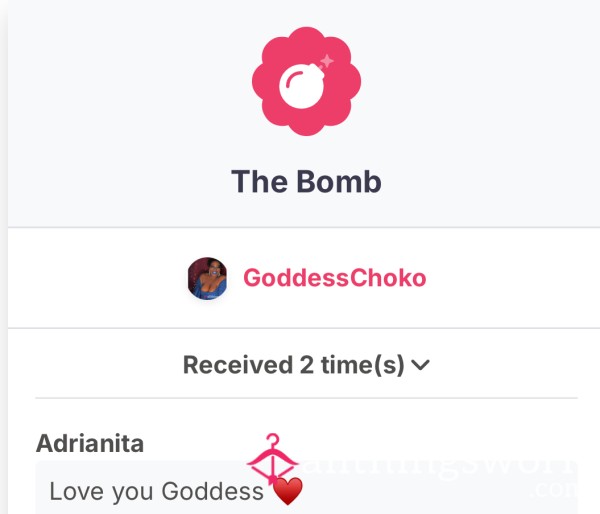Viewport: 600px width, 514px height.
Task: Click the white bomb symbol inside the badge
Action: point(303,85)
